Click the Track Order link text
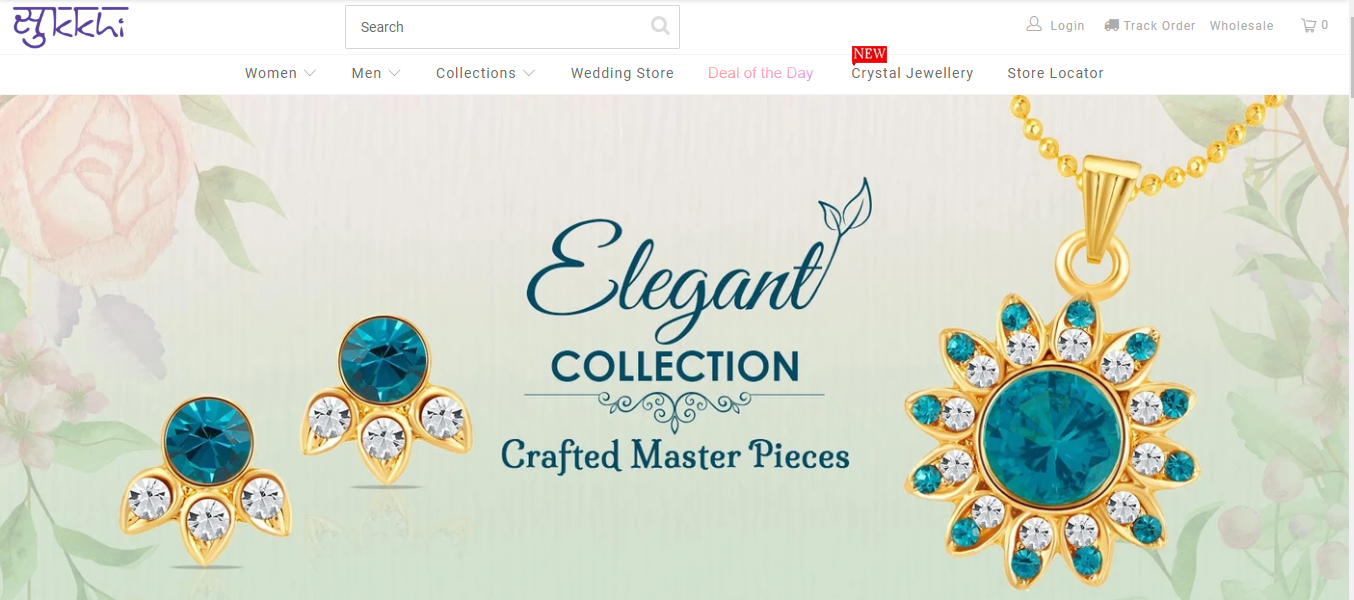The height and width of the screenshot is (600, 1354). pos(1159,26)
